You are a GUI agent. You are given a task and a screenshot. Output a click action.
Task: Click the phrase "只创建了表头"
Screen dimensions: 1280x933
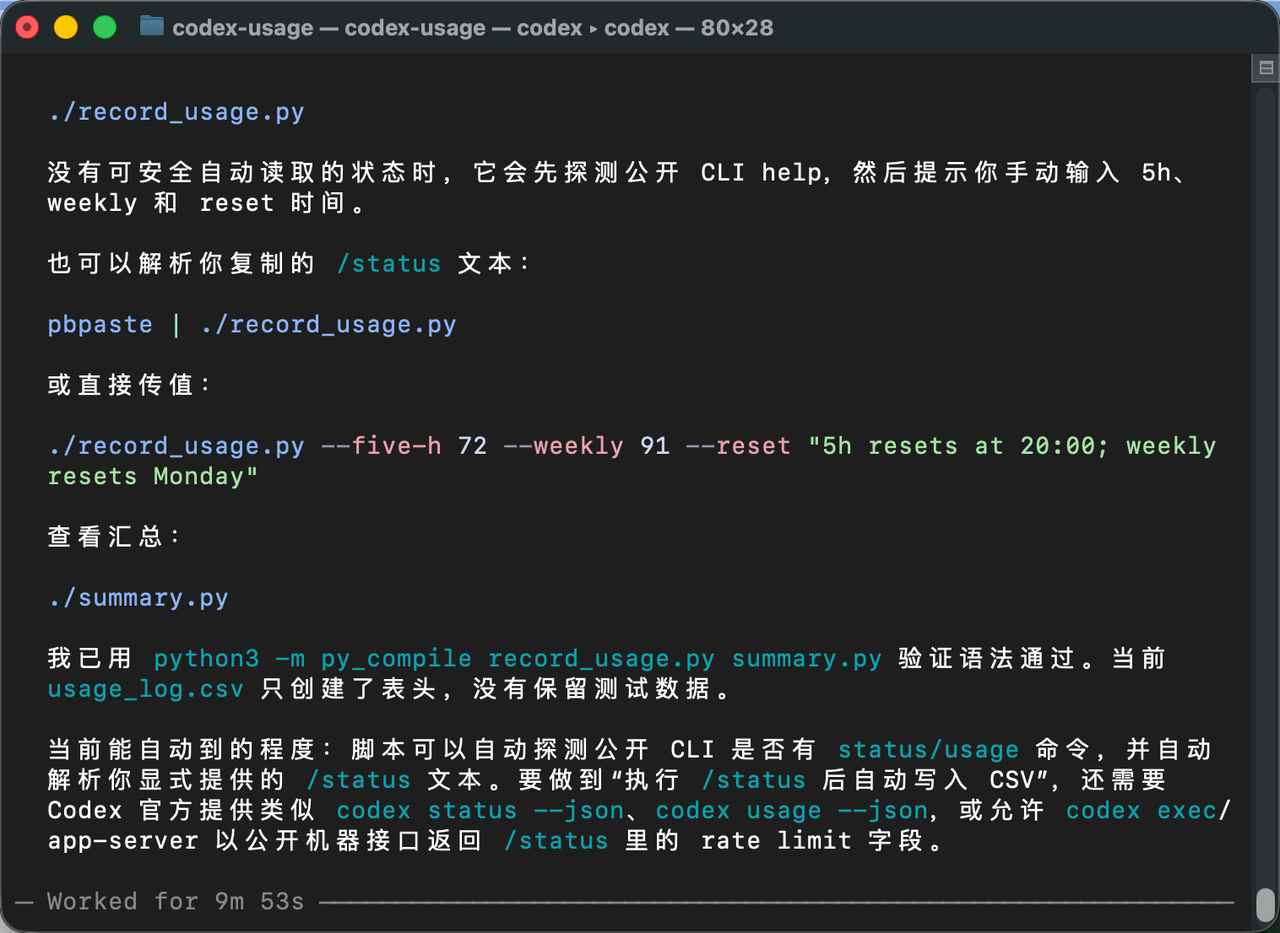[351, 689]
